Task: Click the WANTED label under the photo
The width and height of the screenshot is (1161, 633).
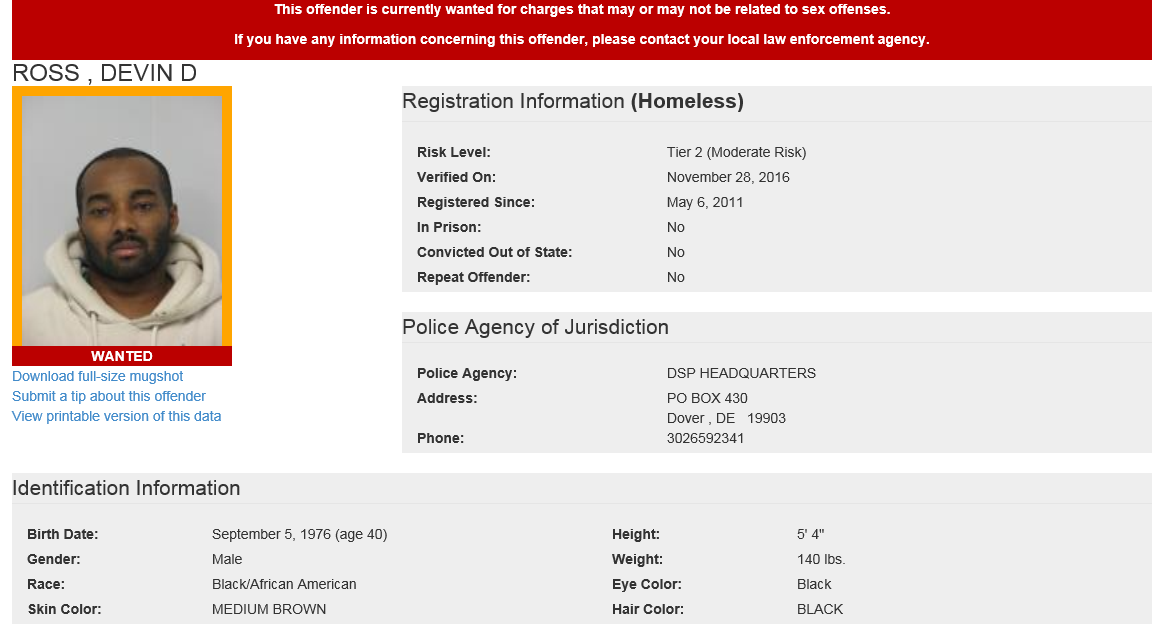Action: [122, 356]
